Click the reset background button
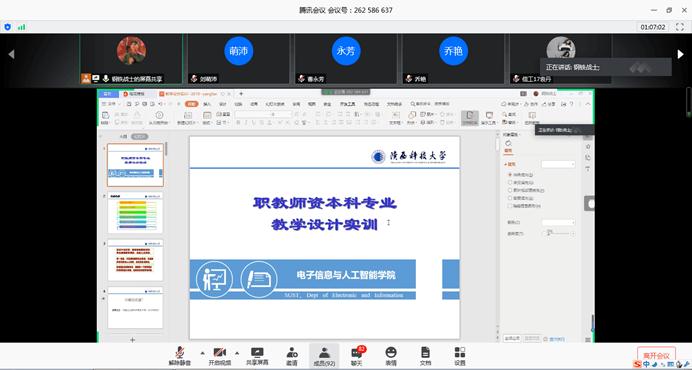This screenshot has width=692, height=370. click(x=532, y=338)
